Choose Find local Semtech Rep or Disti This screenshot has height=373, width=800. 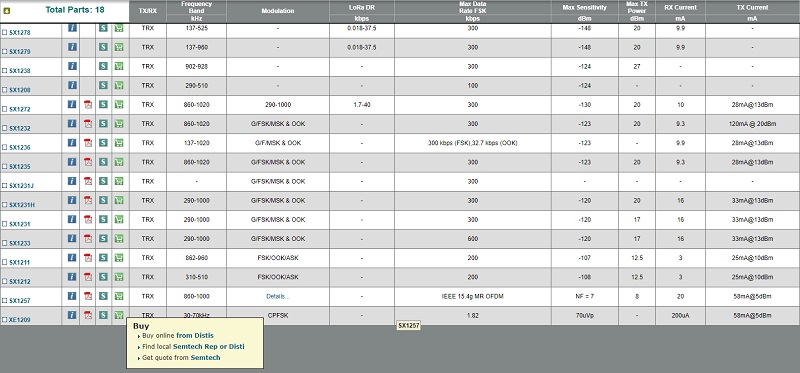click(193, 346)
